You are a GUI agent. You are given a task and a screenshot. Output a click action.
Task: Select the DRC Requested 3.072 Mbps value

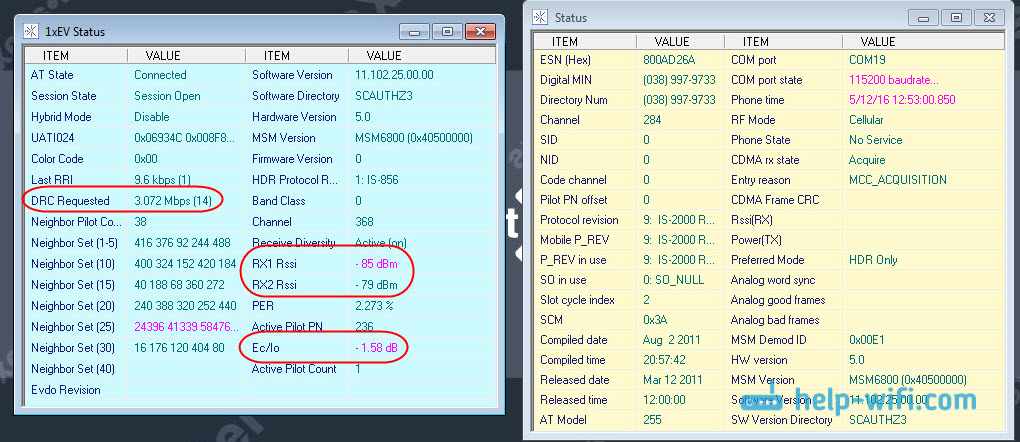[174, 201]
